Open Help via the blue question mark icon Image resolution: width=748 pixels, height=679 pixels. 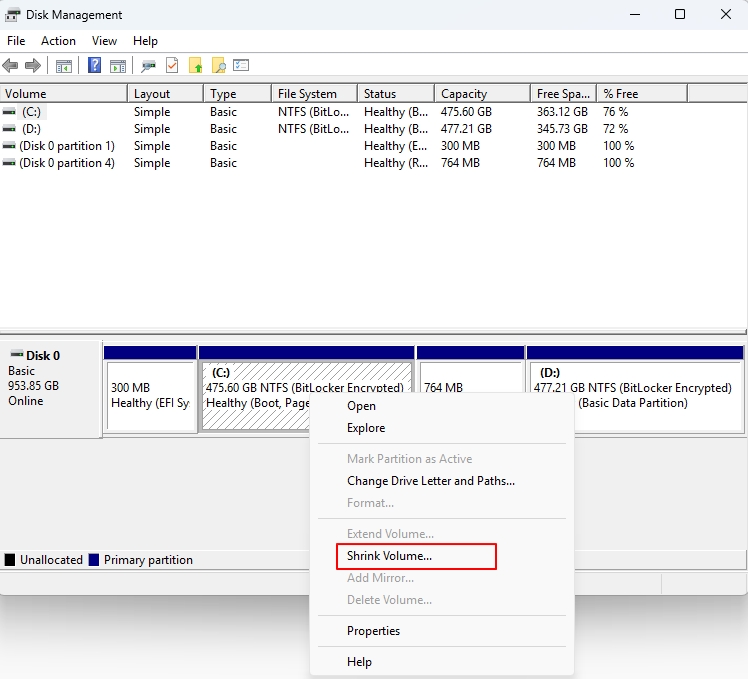tap(95, 66)
